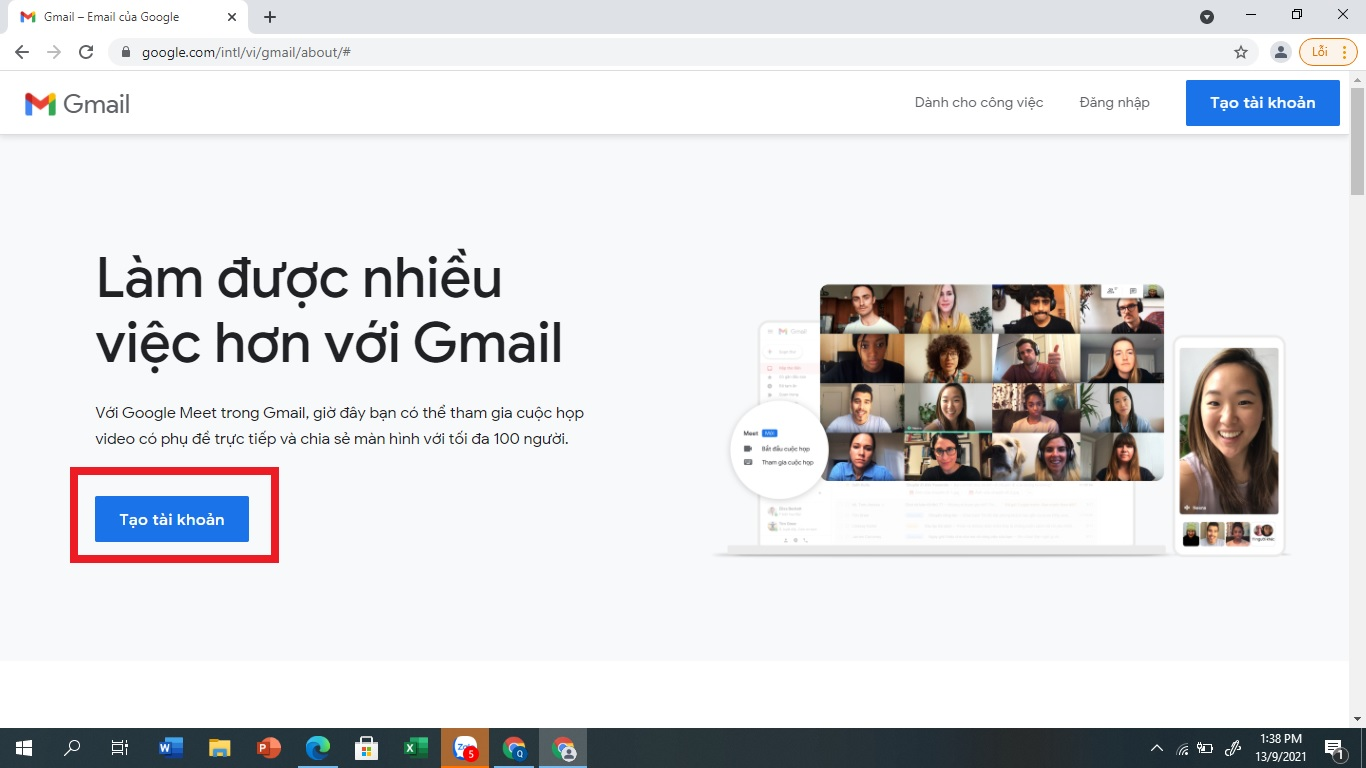Open the Windows notification center icon

(x=1334, y=748)
